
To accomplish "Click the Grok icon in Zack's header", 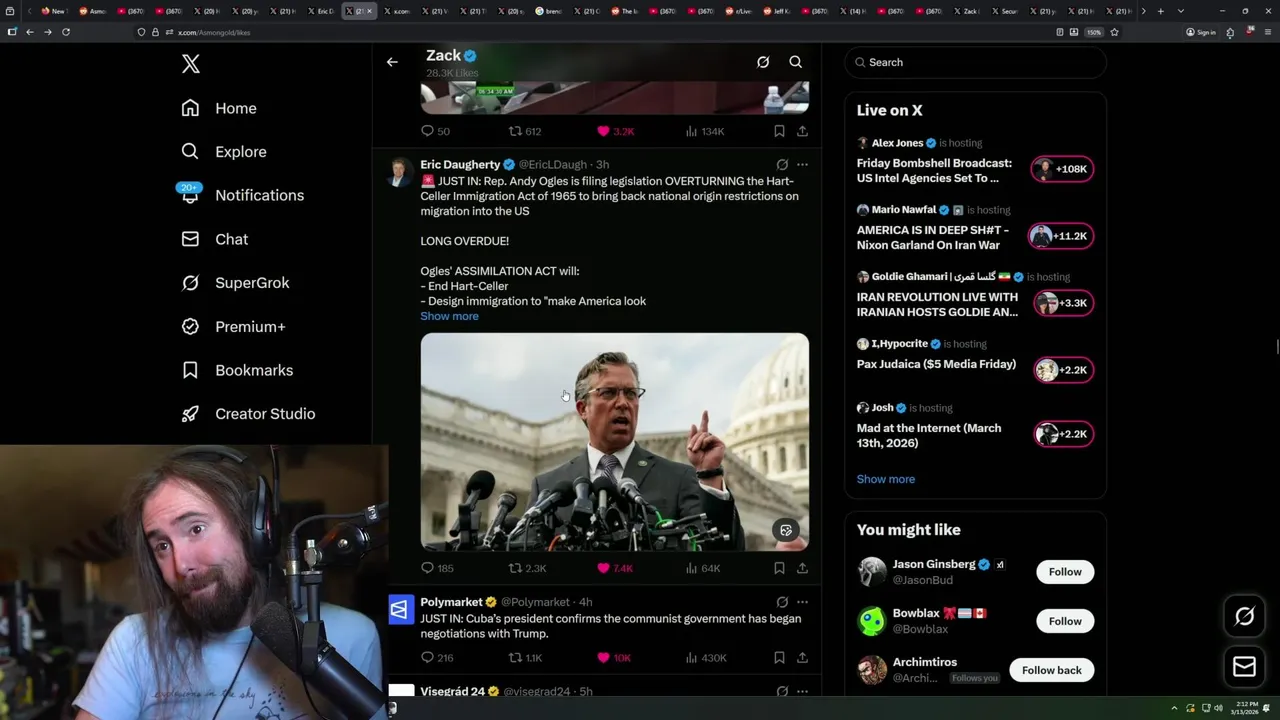I will [763, 62].
